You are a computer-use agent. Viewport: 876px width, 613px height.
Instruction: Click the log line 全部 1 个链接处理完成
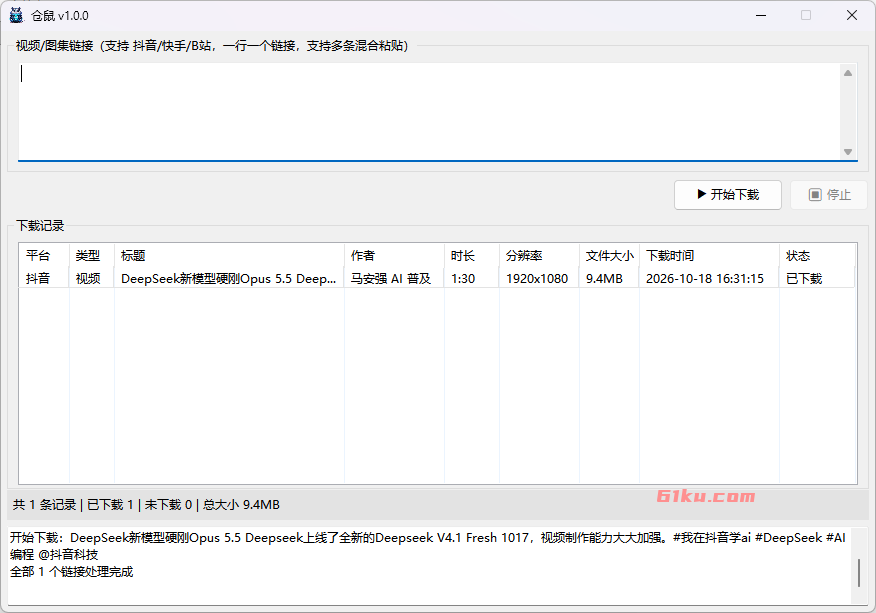72,572
